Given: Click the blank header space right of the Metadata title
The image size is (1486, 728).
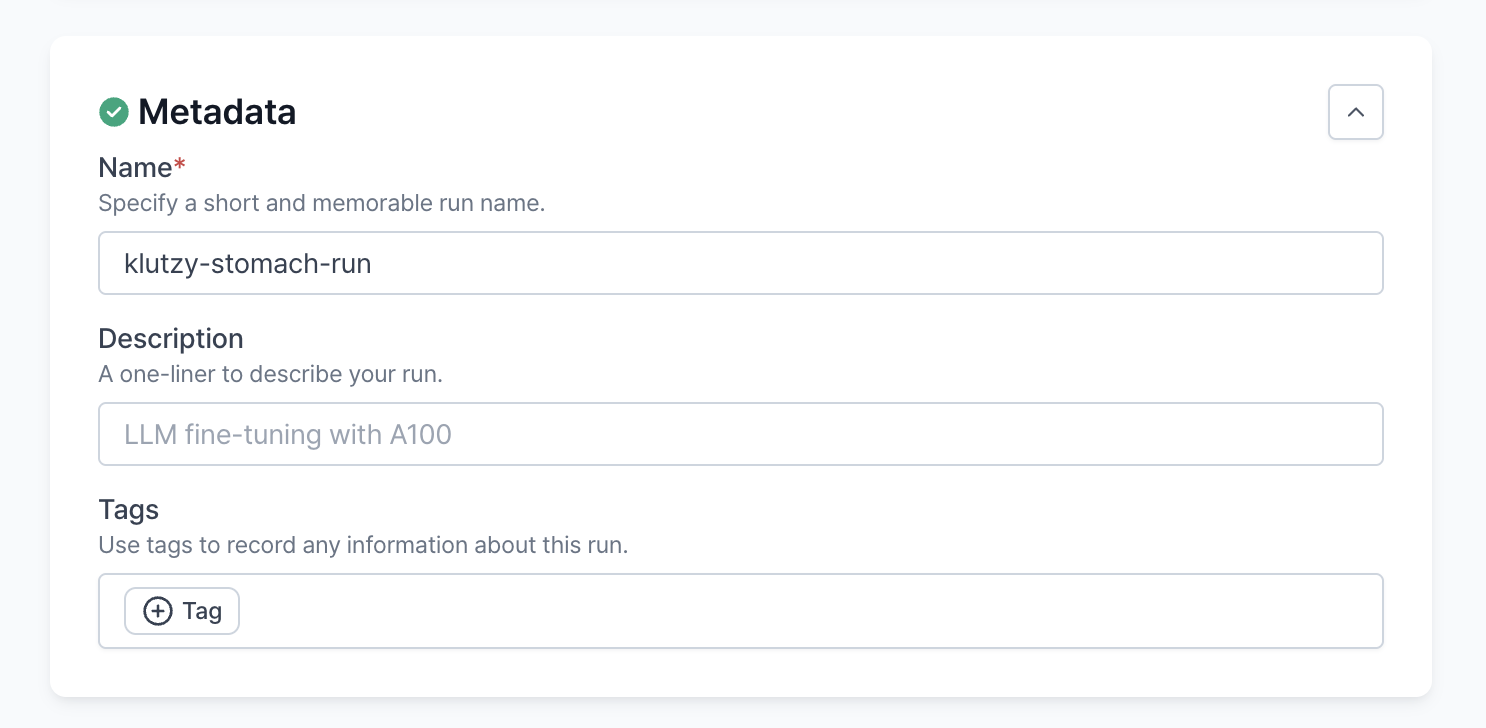Looking at the screenshot, I should pos(800,112).
